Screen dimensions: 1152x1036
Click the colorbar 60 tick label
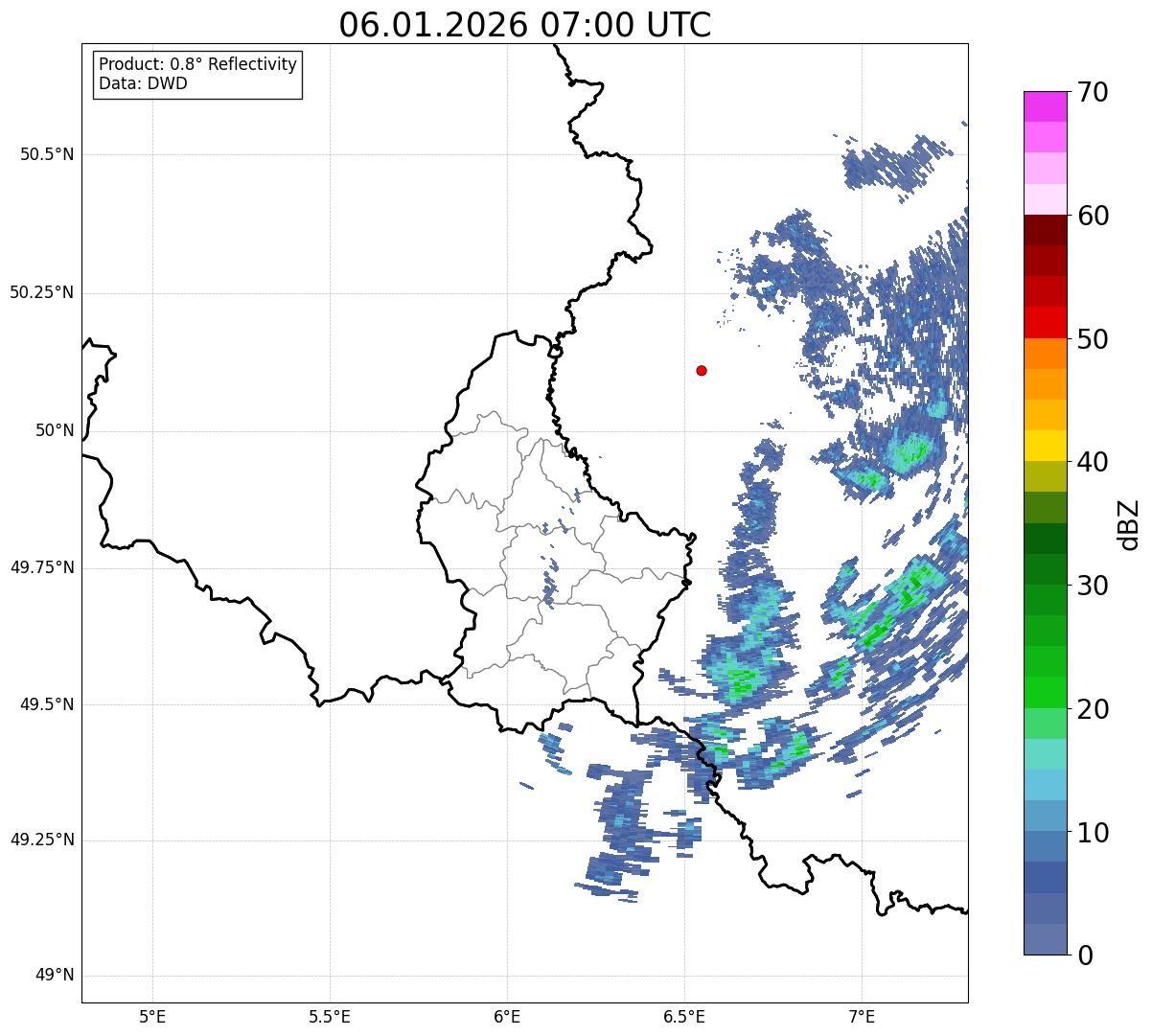1094,216
